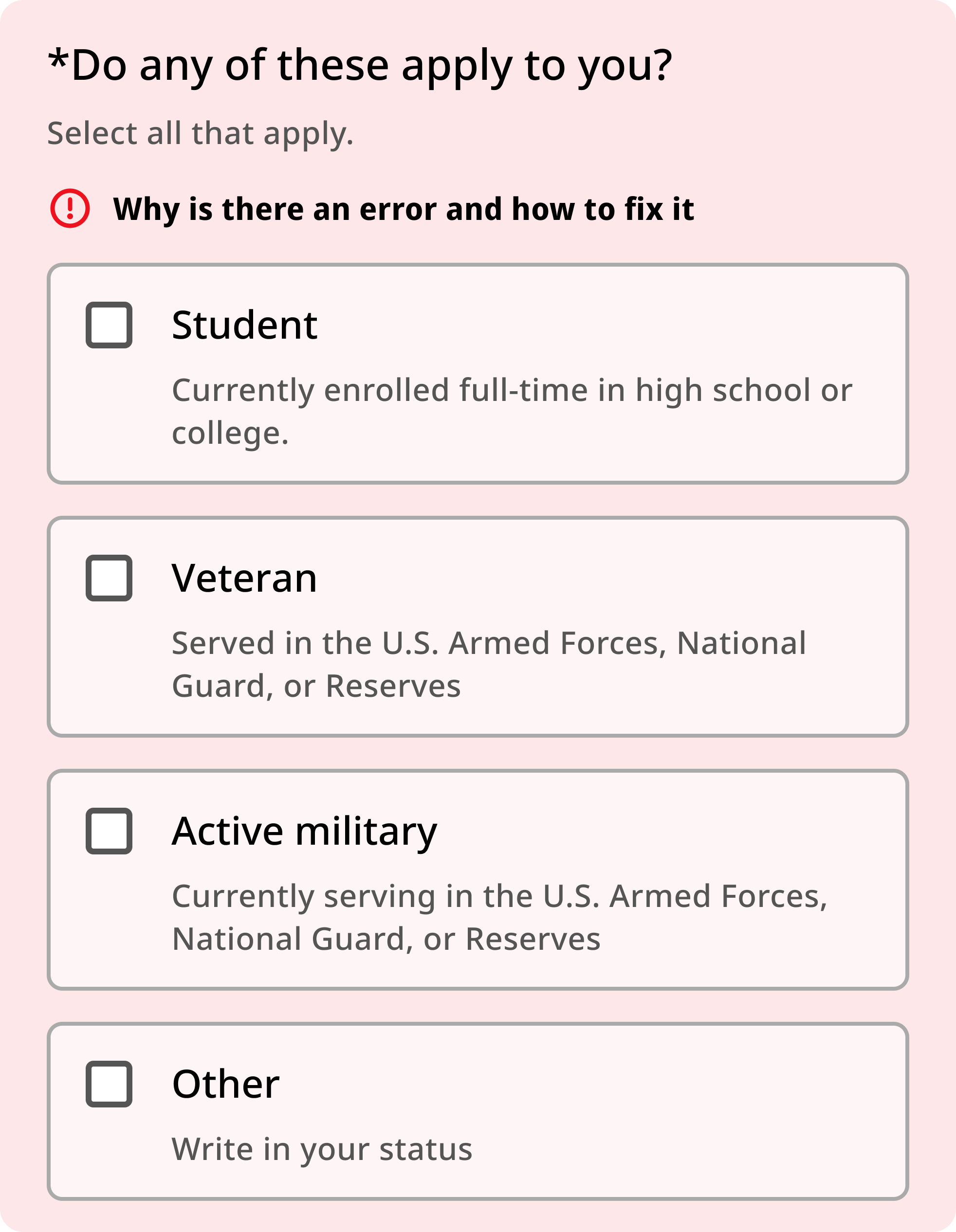The height and width of the screenshot is (1232, 956).
Task: Click the 'Write in your status' text
Action: 322,1149
